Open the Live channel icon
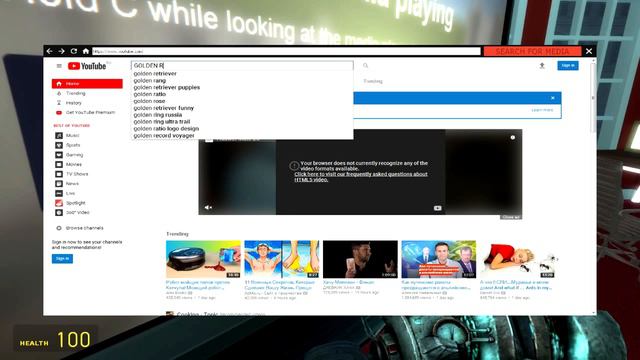The image size is (640, 360). coord(59,193)
